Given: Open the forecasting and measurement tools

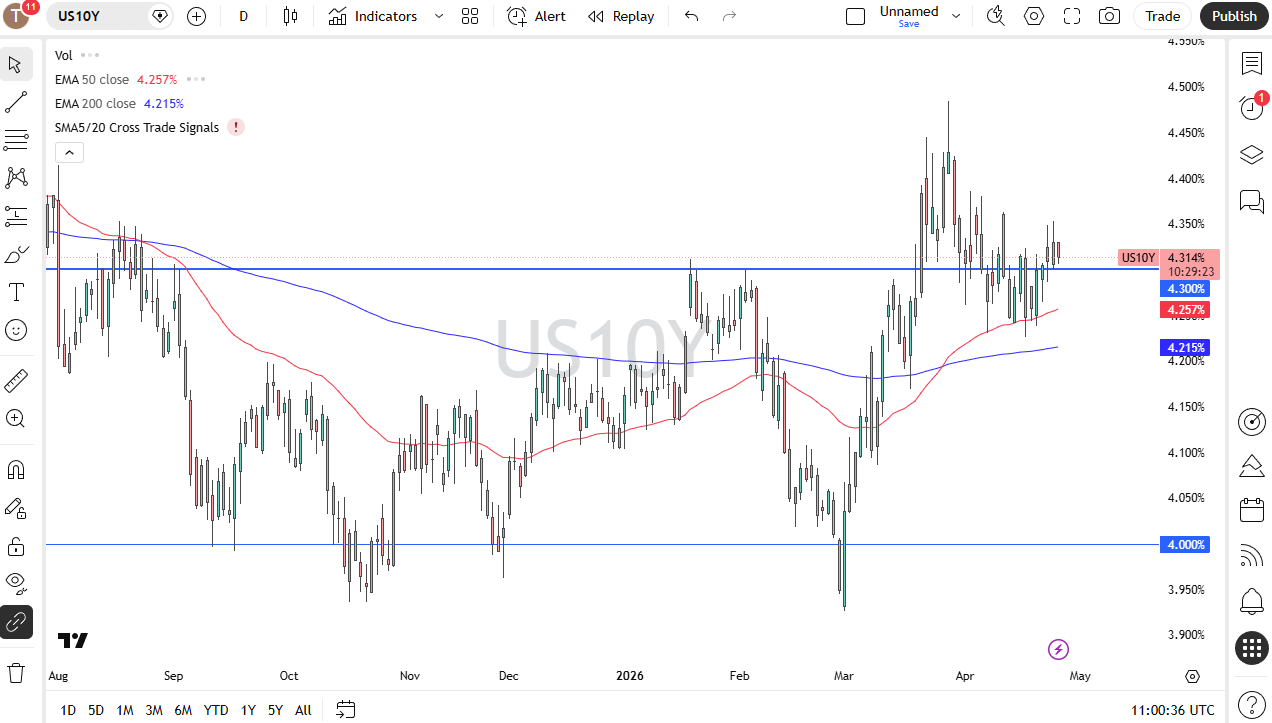Looking at the screenshot, I should (16, 215).
